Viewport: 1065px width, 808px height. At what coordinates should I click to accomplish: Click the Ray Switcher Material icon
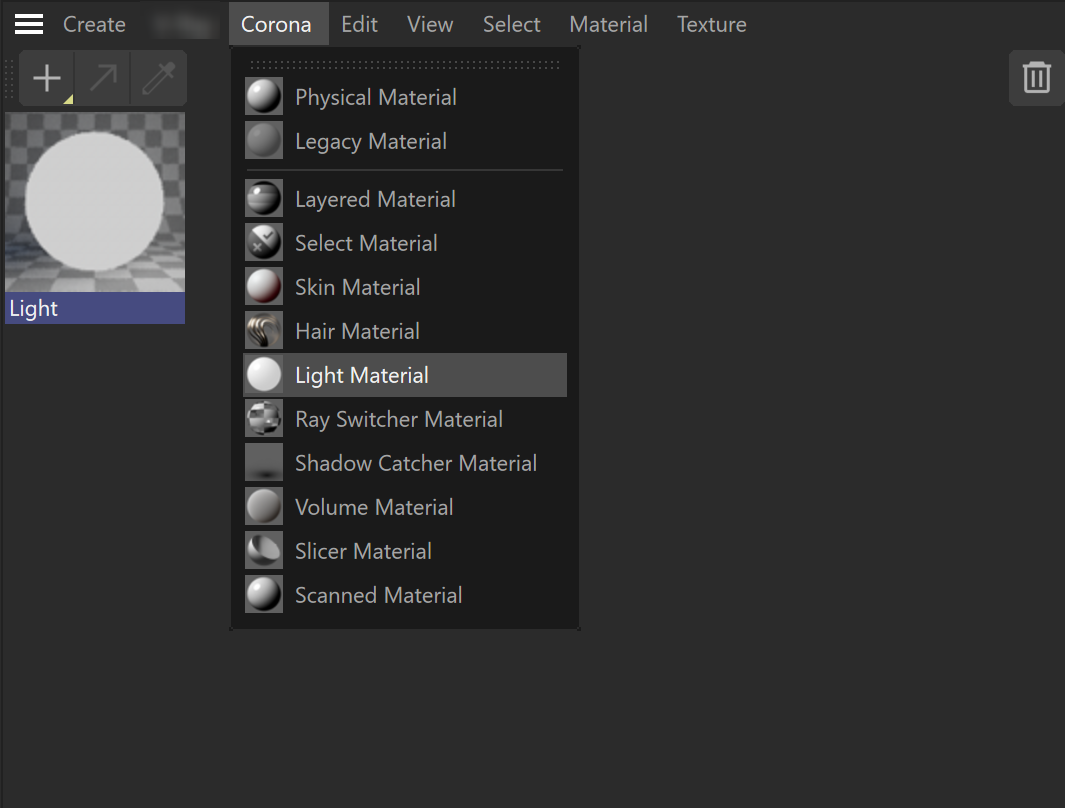[264, 418]
